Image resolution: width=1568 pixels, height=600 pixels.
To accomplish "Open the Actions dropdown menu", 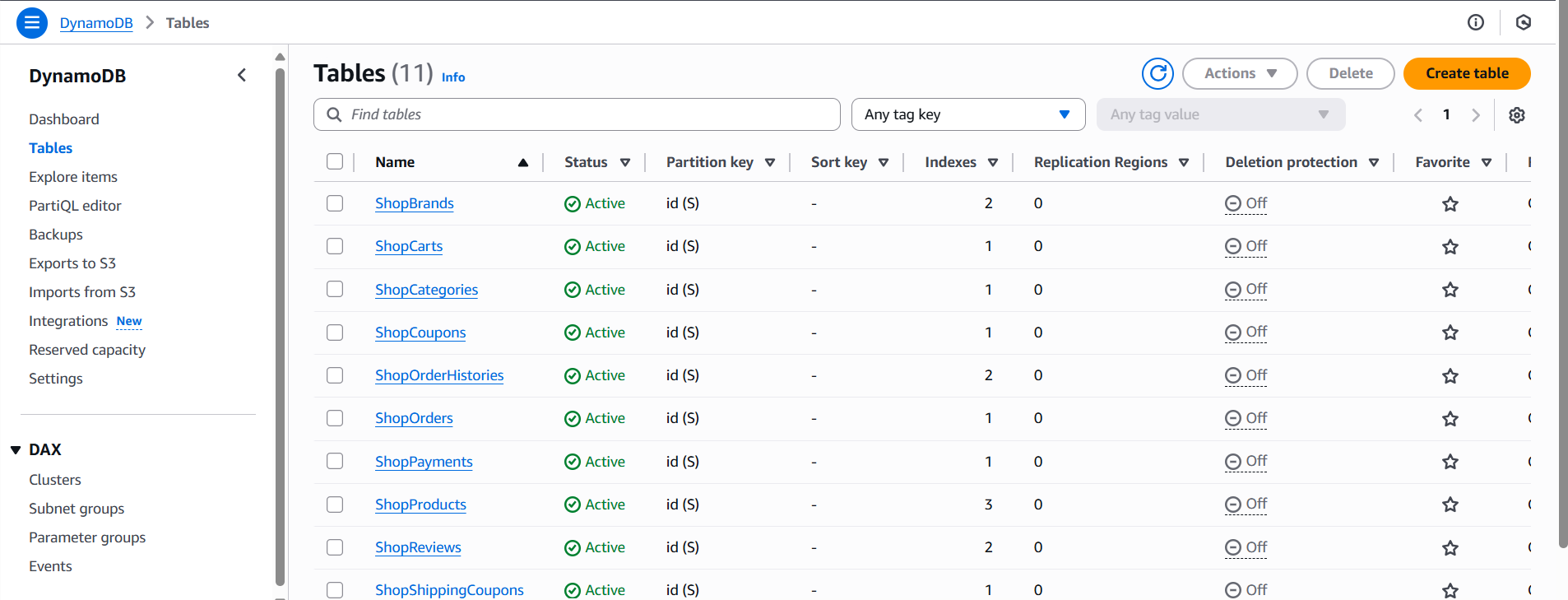I will click(1240, 73).
